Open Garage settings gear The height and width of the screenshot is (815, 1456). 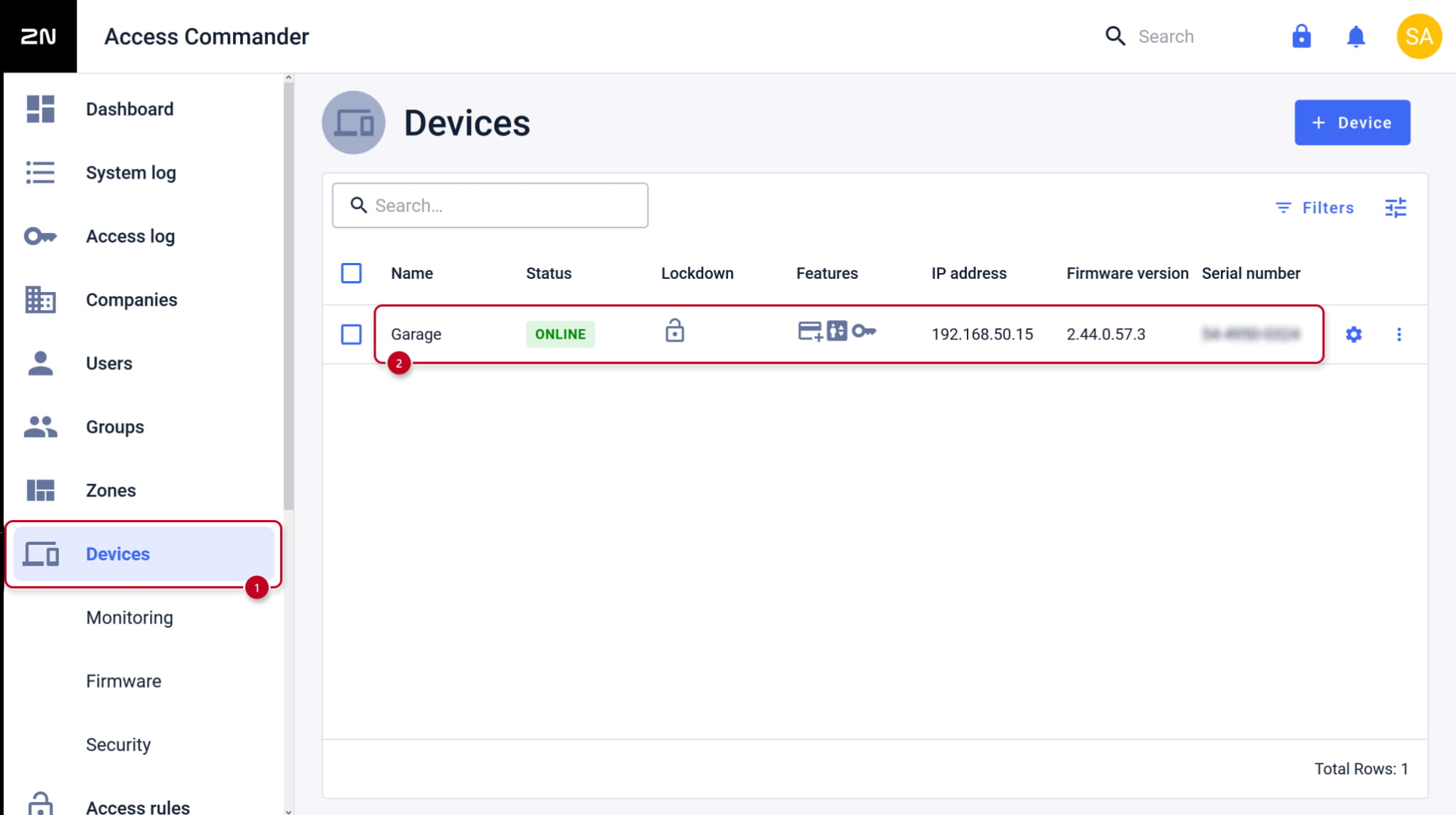[1353, 334]
